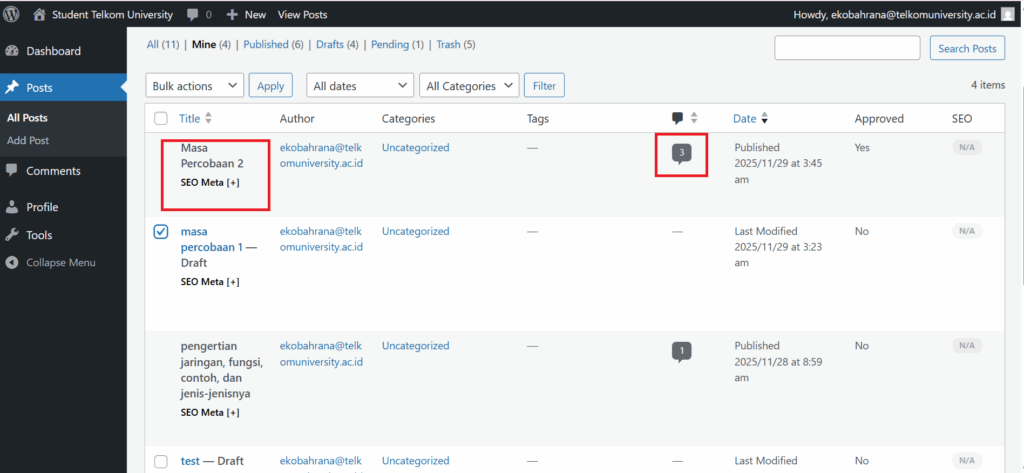This screenshot has height=473, width=1024.
Task: Check the test Draft post checkbox
Action: [x=161, y=461]
